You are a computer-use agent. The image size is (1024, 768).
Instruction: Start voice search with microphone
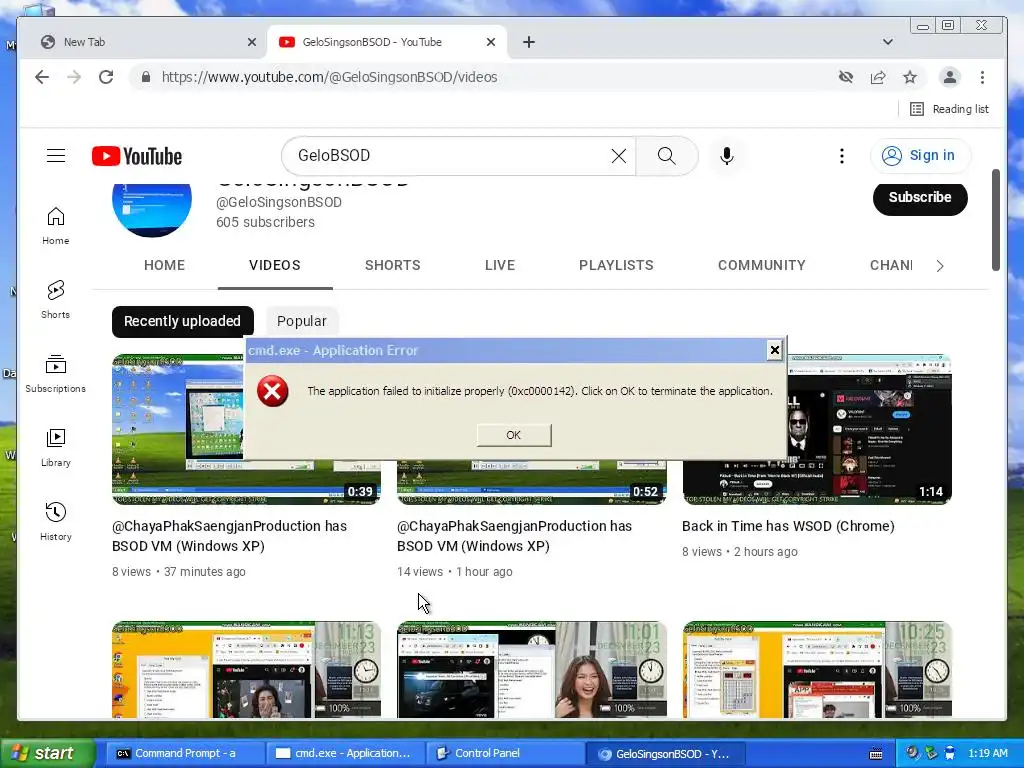727,156
